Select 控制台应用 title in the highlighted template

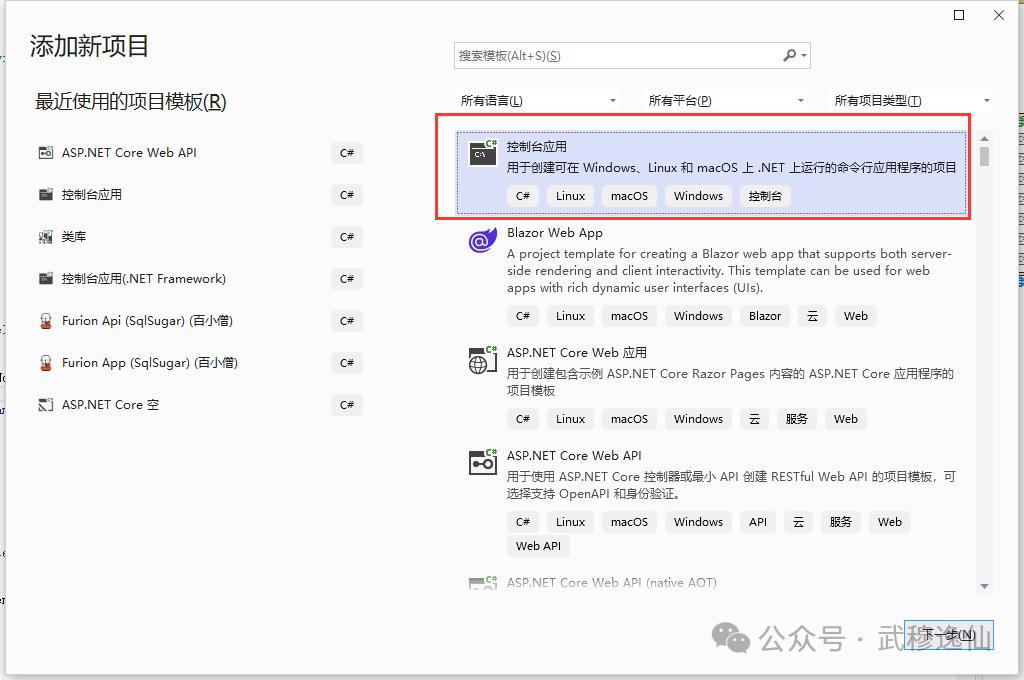[x=537, y=147]
